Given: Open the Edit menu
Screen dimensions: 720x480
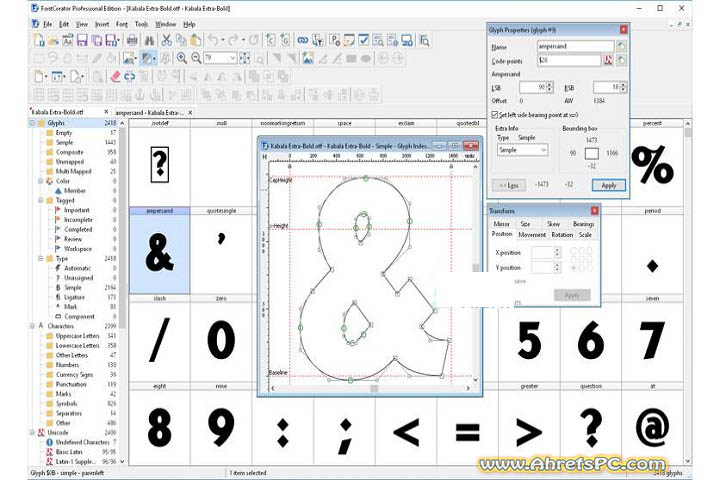Looking at the screenshot, I should coord(64,24).
